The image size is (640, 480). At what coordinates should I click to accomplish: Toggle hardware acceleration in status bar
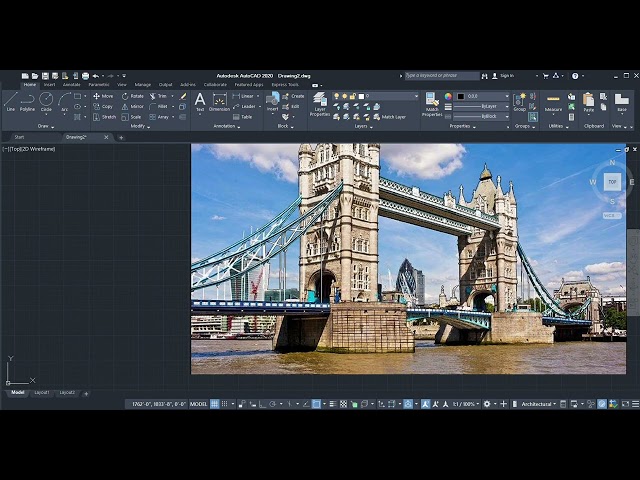(602, 404)
